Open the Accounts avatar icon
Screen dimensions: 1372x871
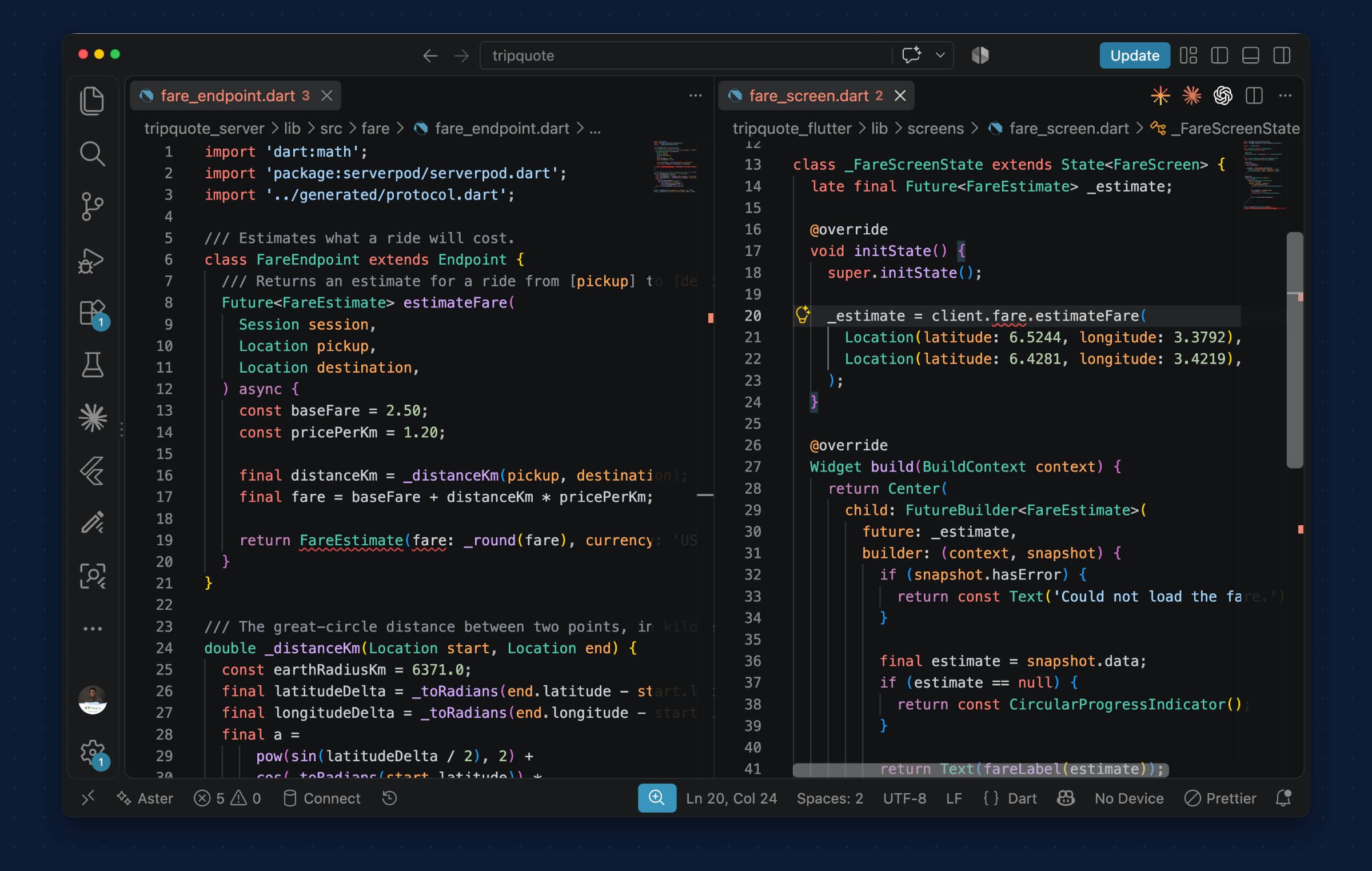click(93, 700)
